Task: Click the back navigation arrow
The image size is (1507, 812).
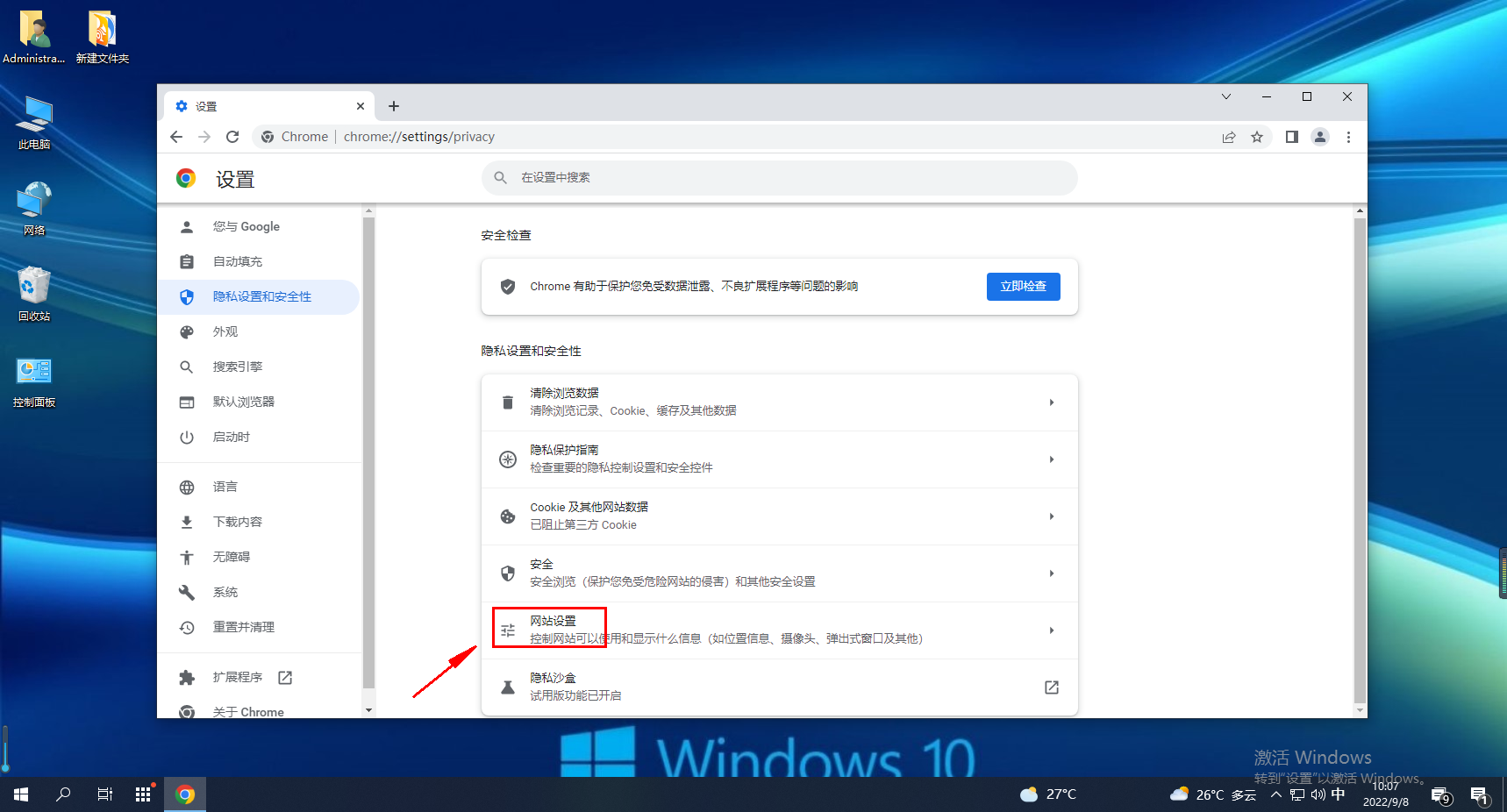Action: click(176, 137)
